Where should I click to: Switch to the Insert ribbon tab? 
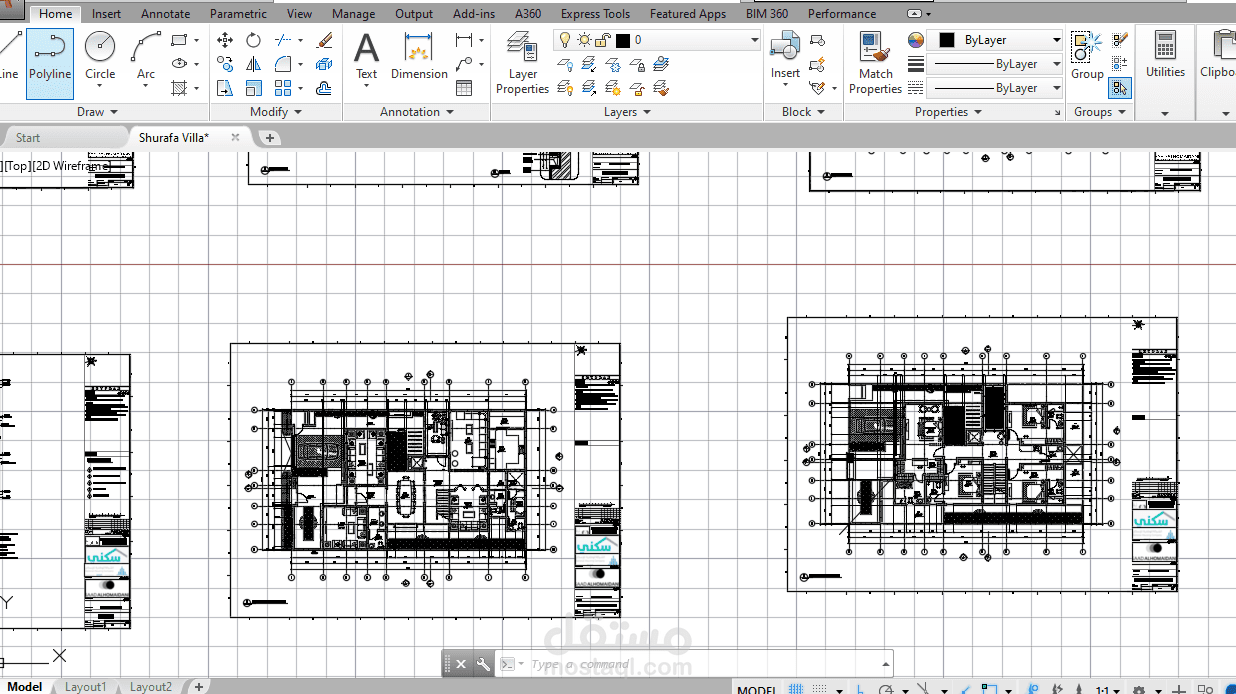tap(106, 13)
